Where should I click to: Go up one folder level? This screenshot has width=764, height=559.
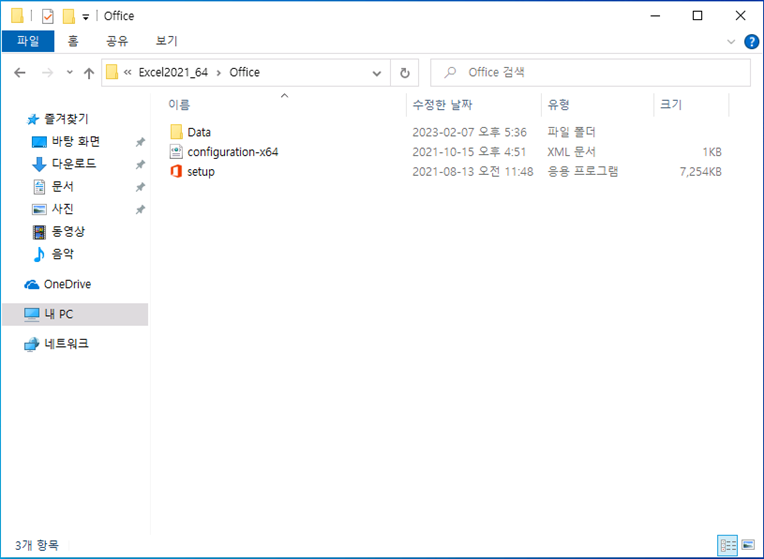point(89,73)
